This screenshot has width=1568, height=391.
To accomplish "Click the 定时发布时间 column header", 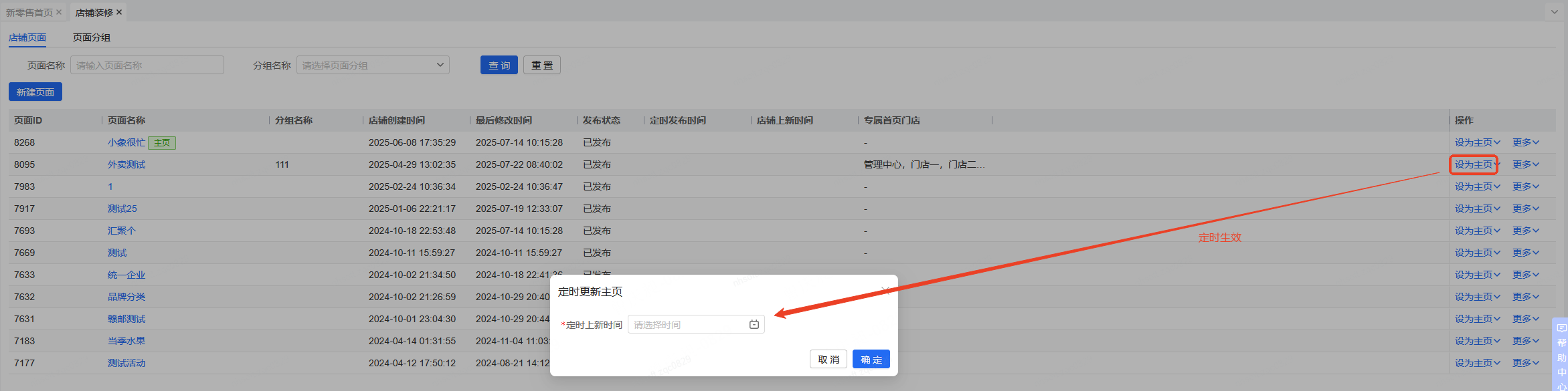I will tap(678, 120).
